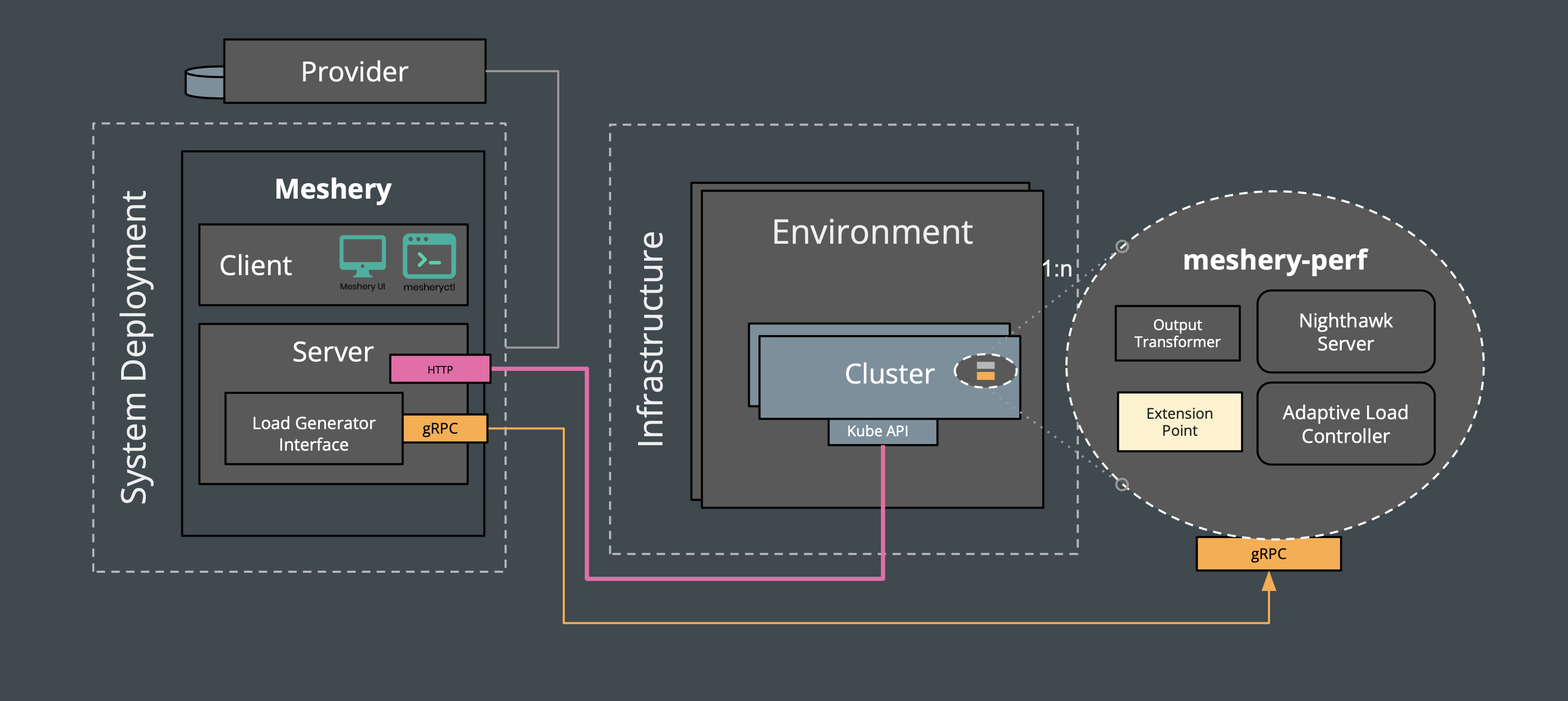Click the Server gRPC port box
Viewport: 1568px width, 701px height.
[445, 428]
